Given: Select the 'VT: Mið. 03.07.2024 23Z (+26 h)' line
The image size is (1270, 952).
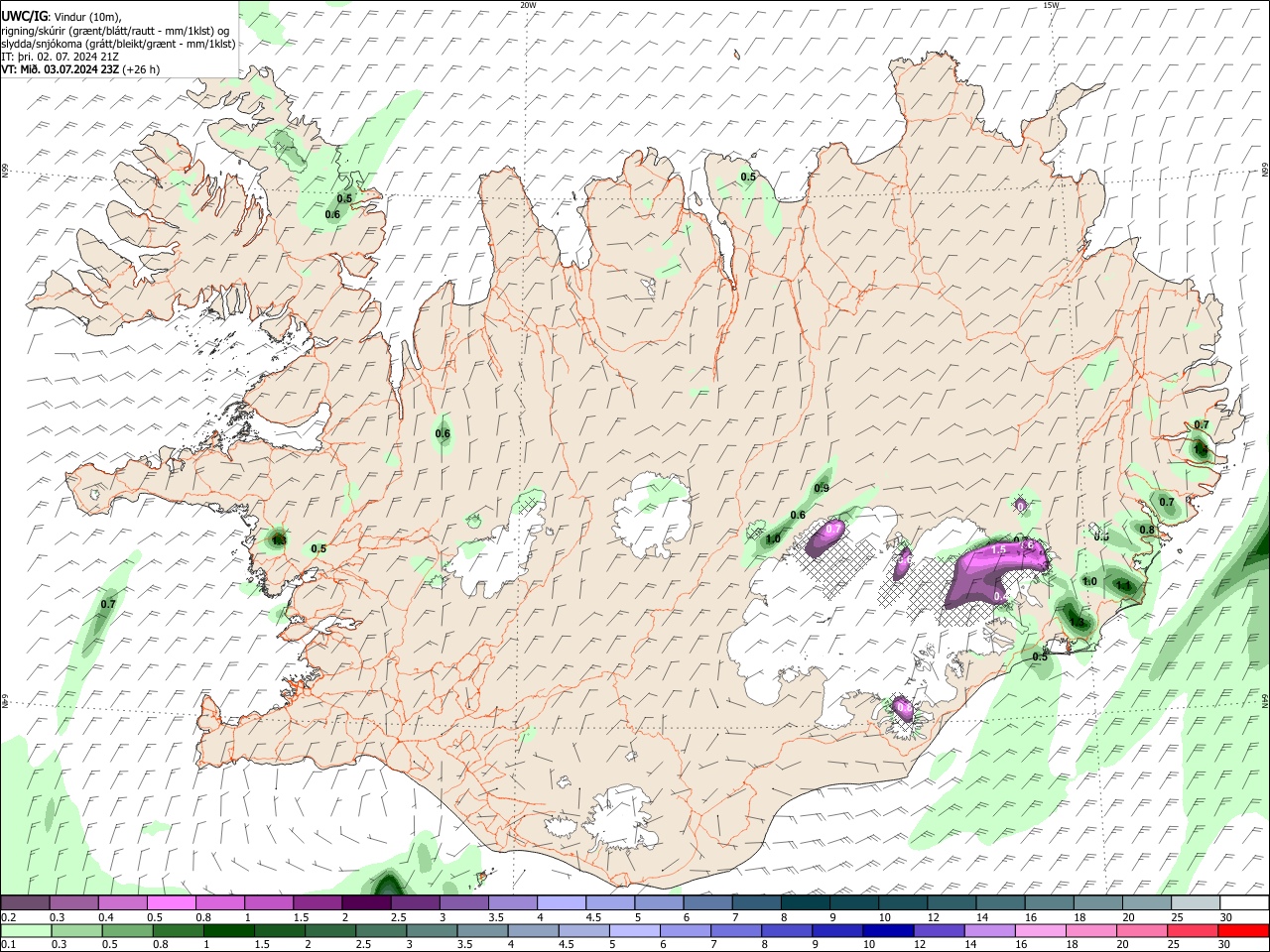Looking at the screenshot, I should click(79, 69).
